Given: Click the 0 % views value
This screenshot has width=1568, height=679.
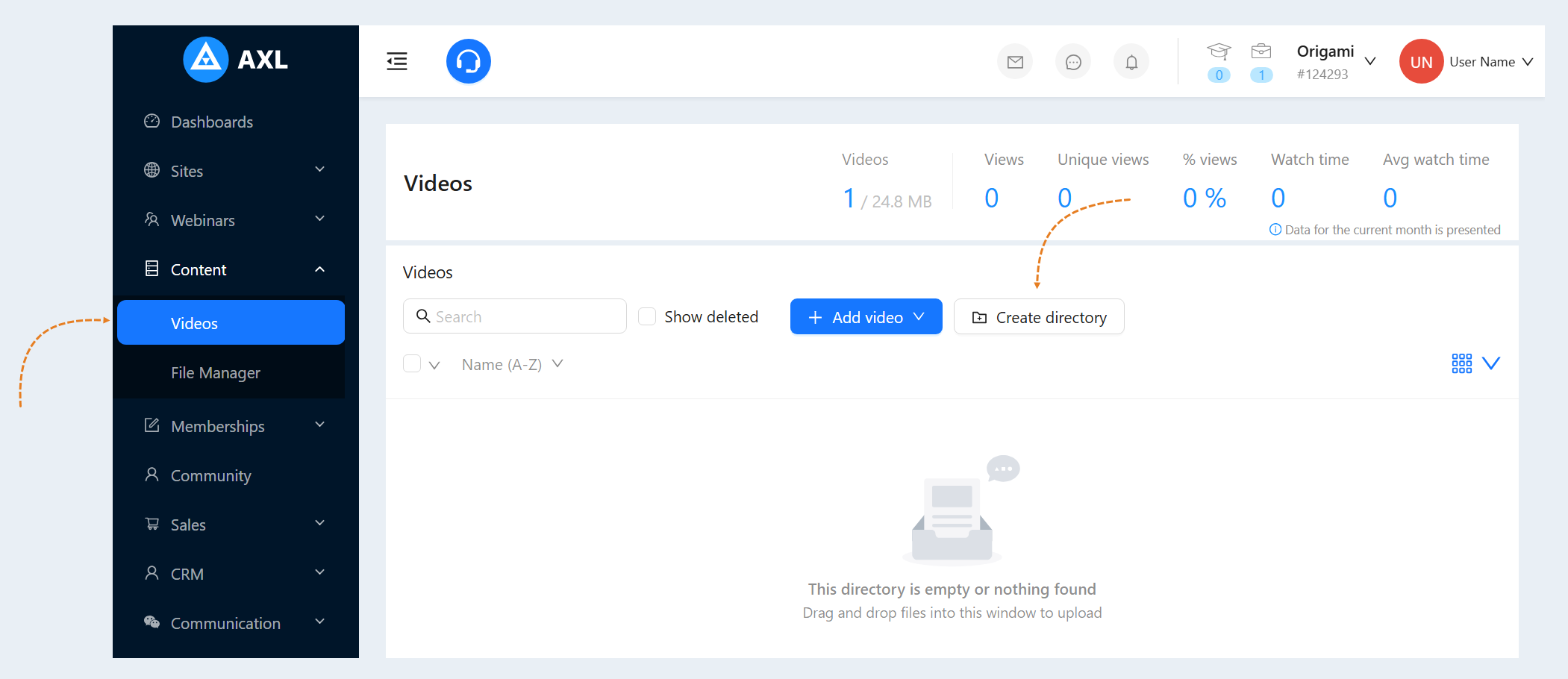Looking at the screenshot, I should pyautogui.click(x=1205, y=198).
